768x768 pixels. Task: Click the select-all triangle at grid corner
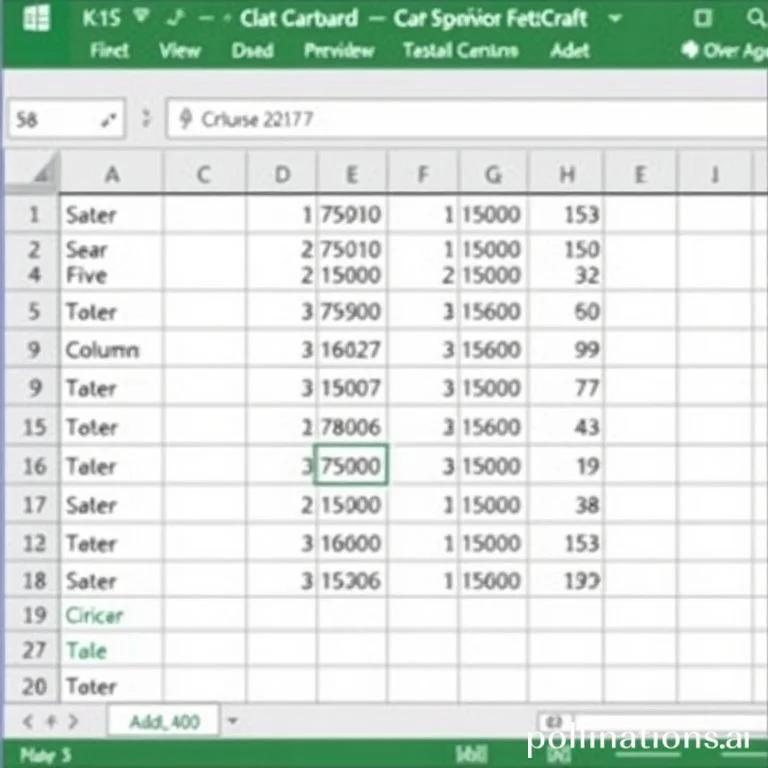coord(40,174)
